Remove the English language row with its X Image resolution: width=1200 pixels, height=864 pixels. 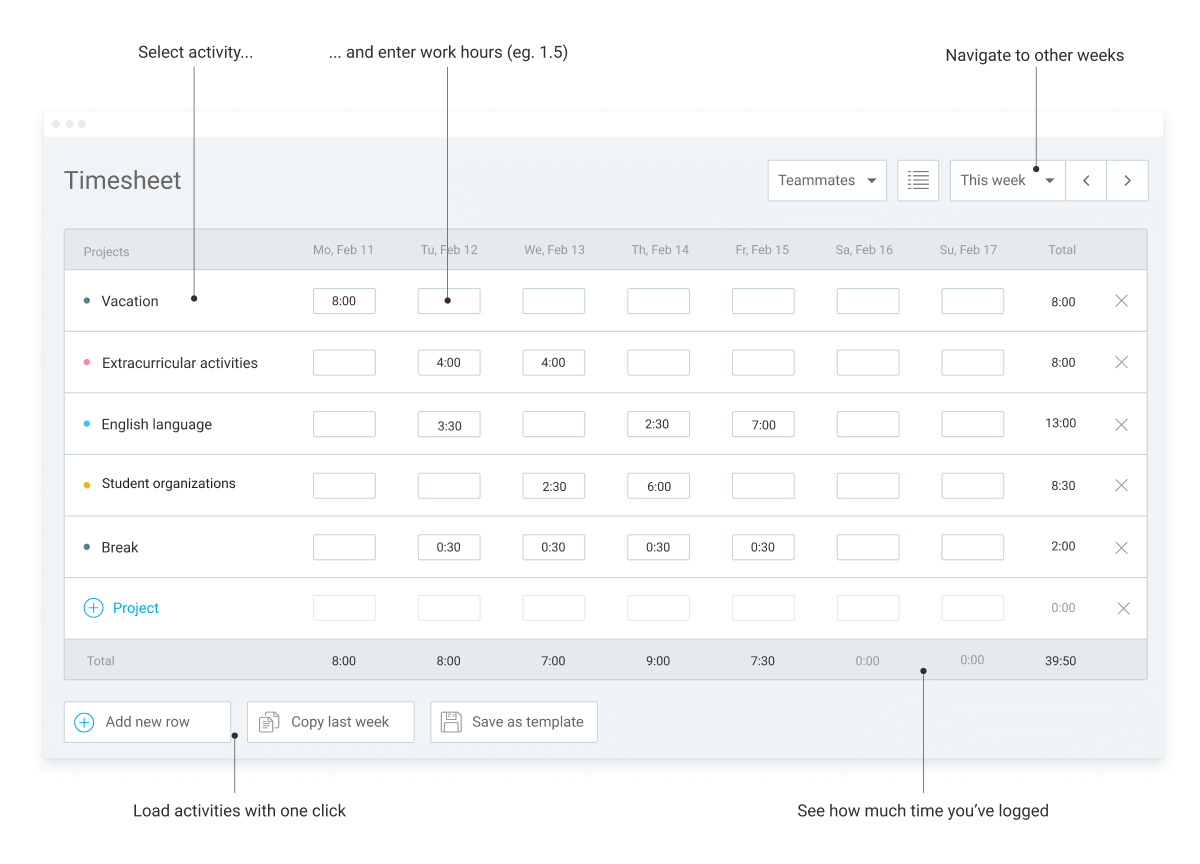pyautogui.click(x=1121, y=423)
